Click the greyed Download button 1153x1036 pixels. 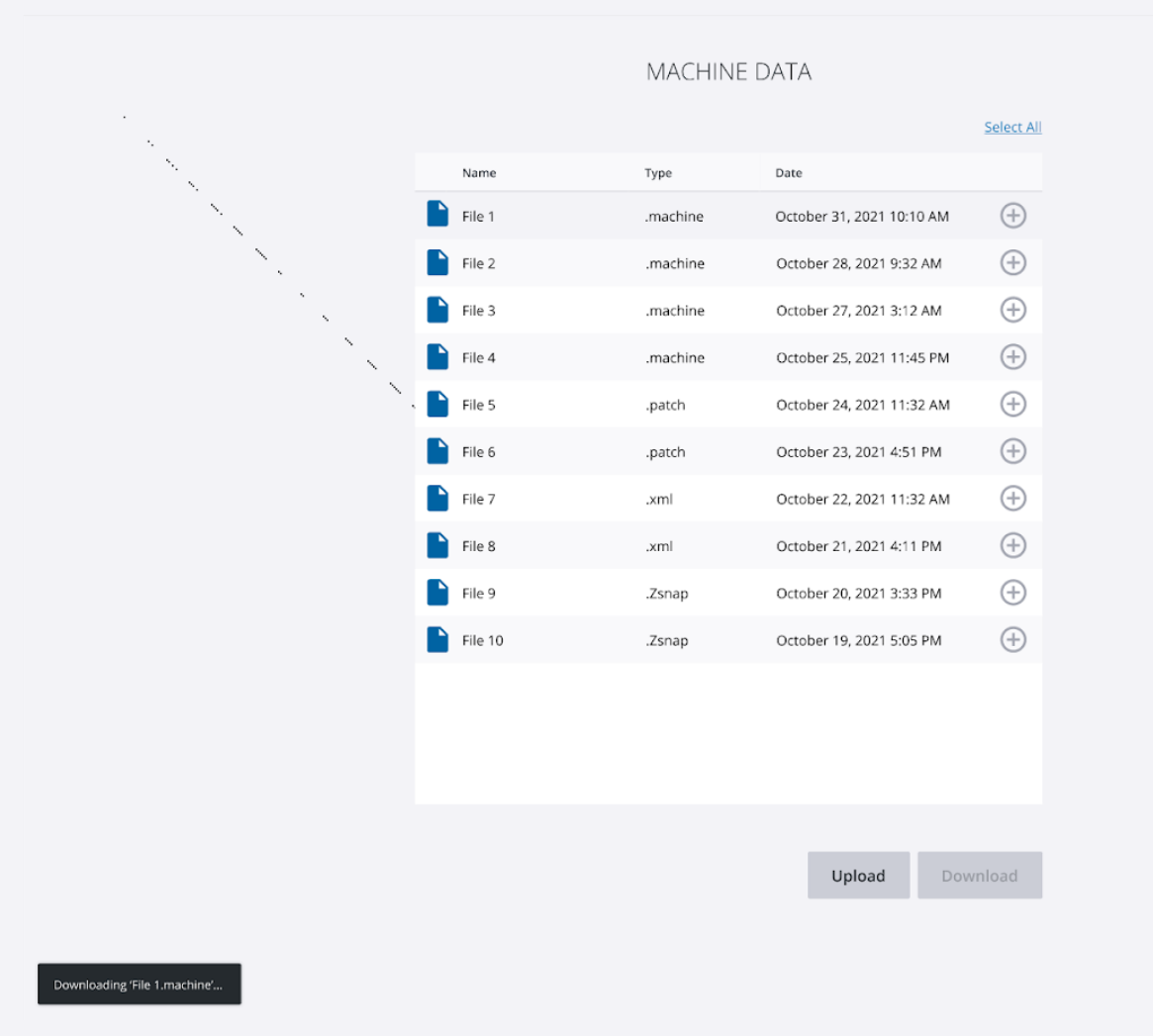click(x=980, y=875)
